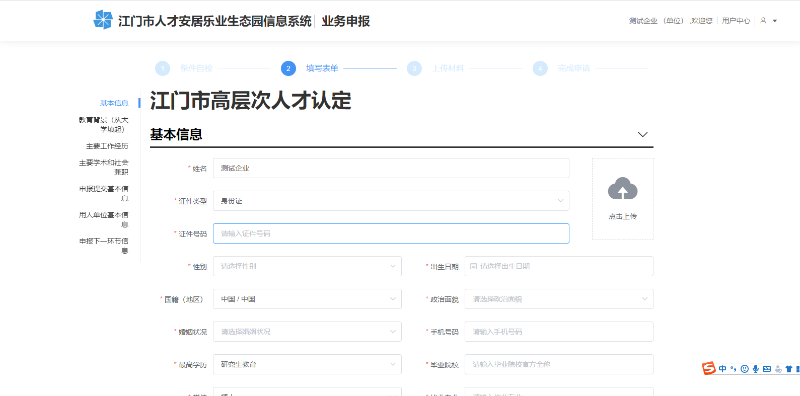This screenshot has width=800, height=396.
Task: Click the 毕业院校 input field
Action: tap(559, 364)
